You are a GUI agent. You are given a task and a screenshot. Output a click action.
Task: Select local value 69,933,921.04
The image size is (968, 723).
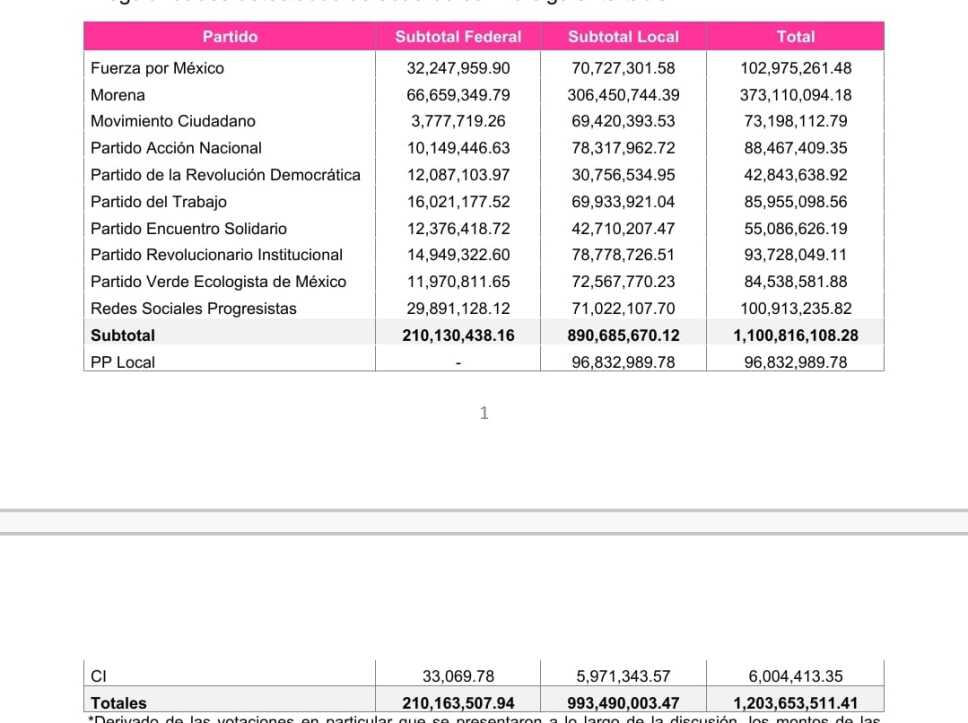(x=624, y=202)
